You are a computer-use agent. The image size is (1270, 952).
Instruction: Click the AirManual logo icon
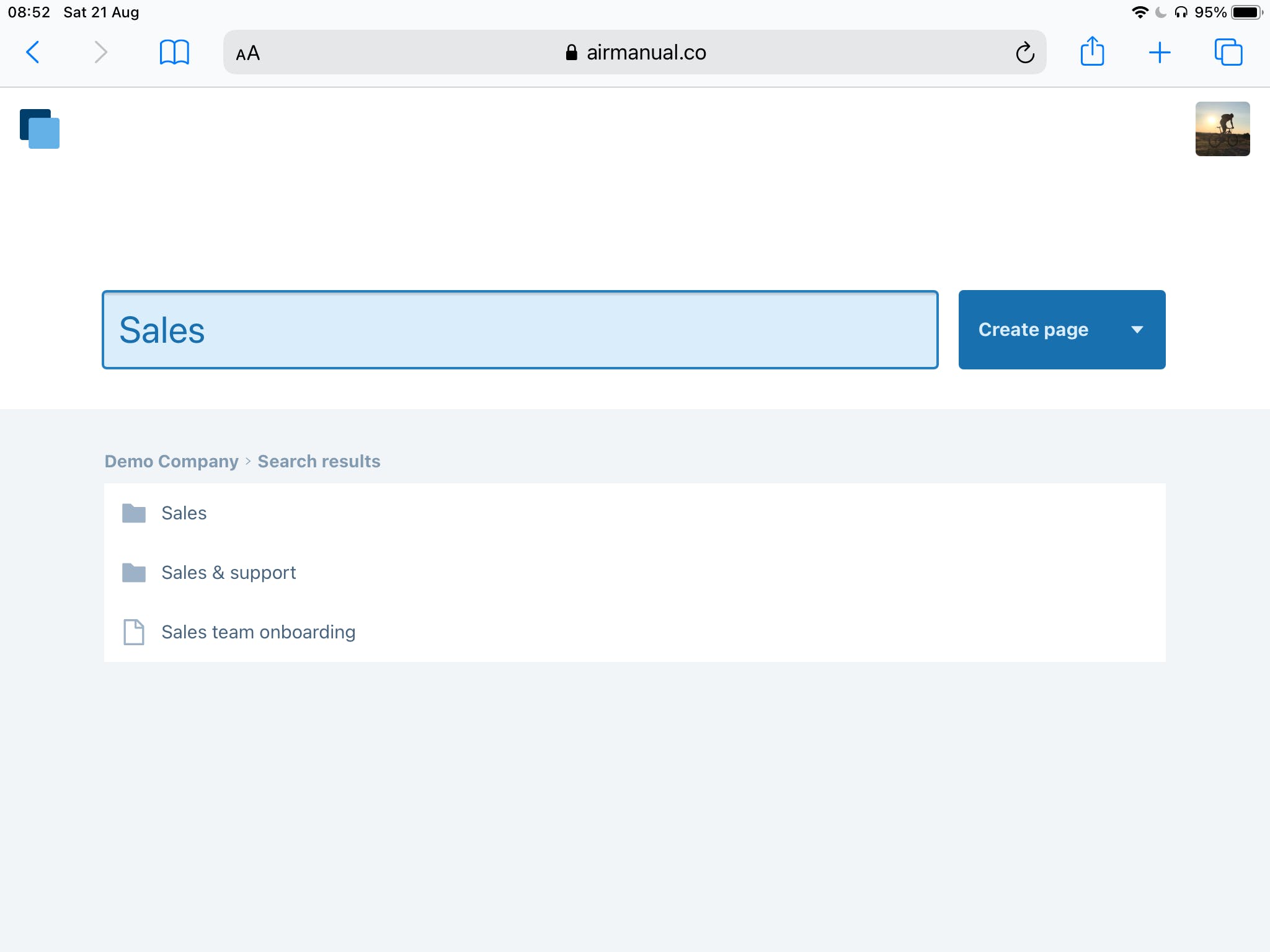pos(40,129)
